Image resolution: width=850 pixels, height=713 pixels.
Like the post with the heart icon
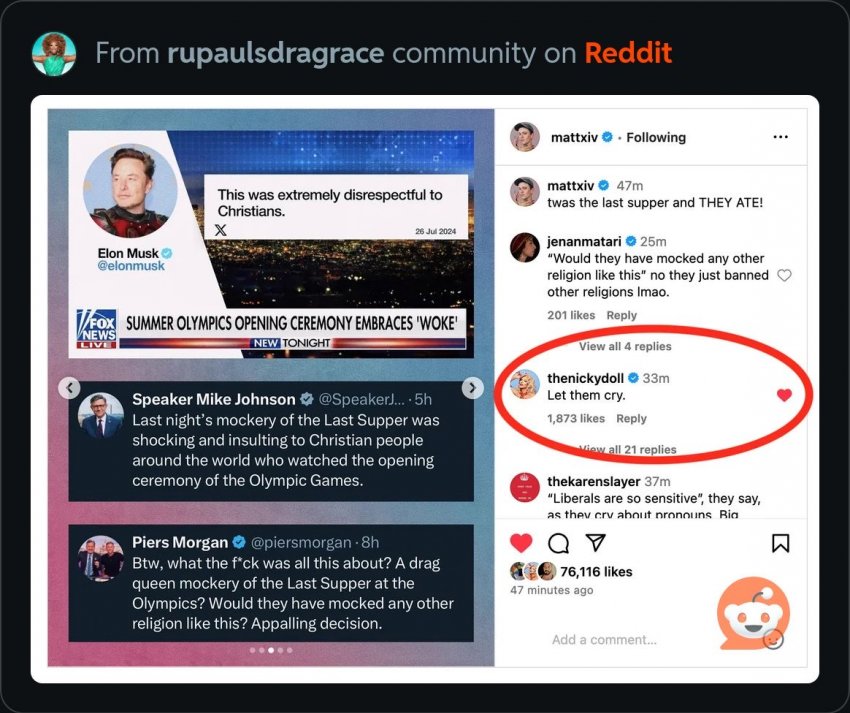click(521, 543)
